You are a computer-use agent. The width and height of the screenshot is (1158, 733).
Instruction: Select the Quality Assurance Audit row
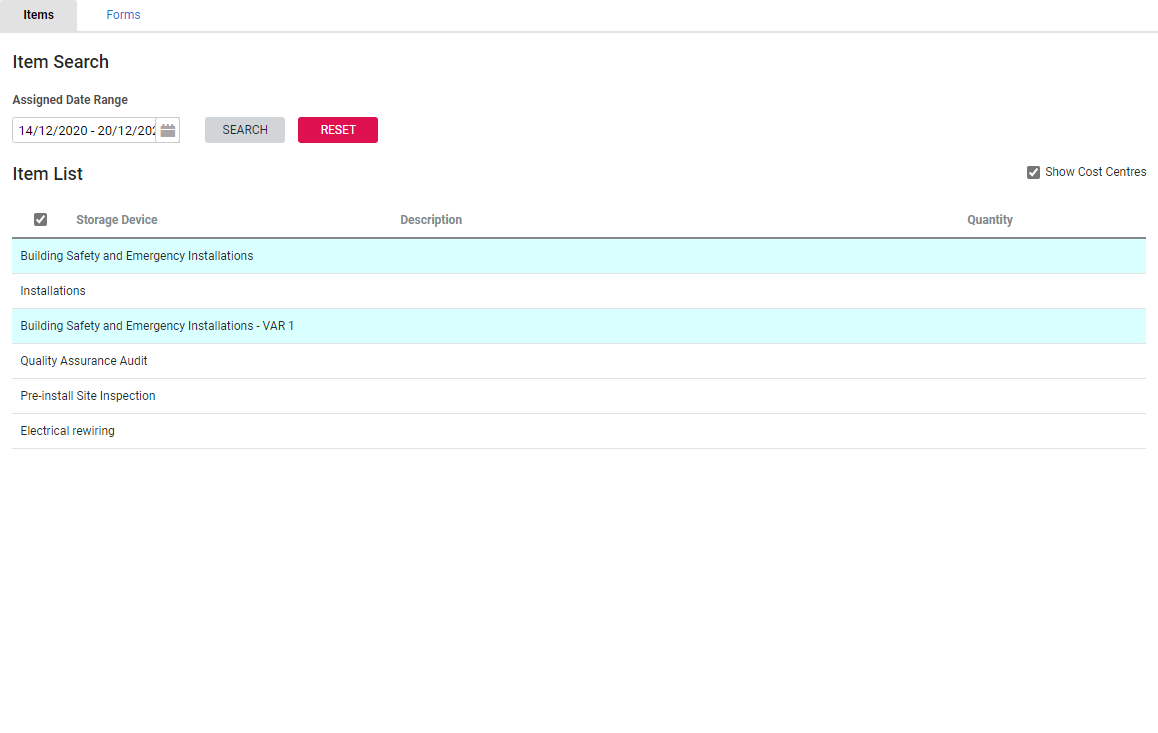click(x=84, y=361)
